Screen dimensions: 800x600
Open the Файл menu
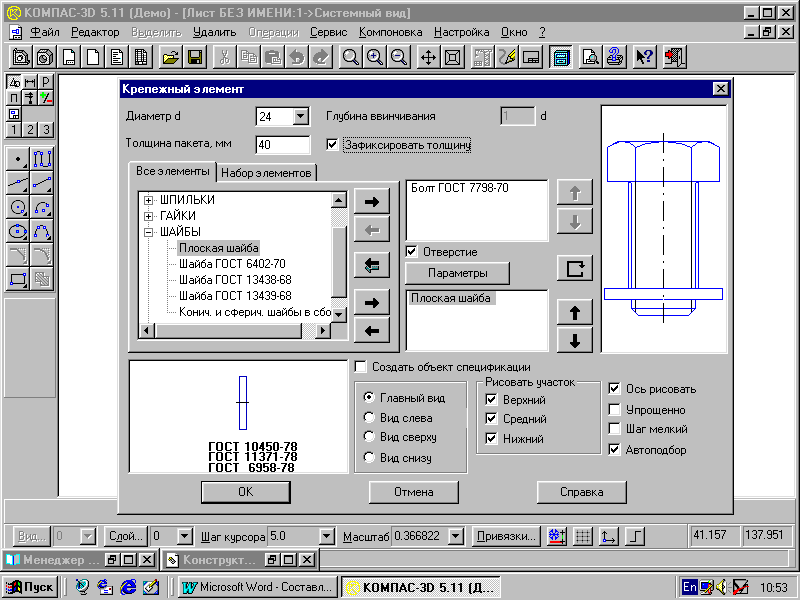click(x=44, y=32)
